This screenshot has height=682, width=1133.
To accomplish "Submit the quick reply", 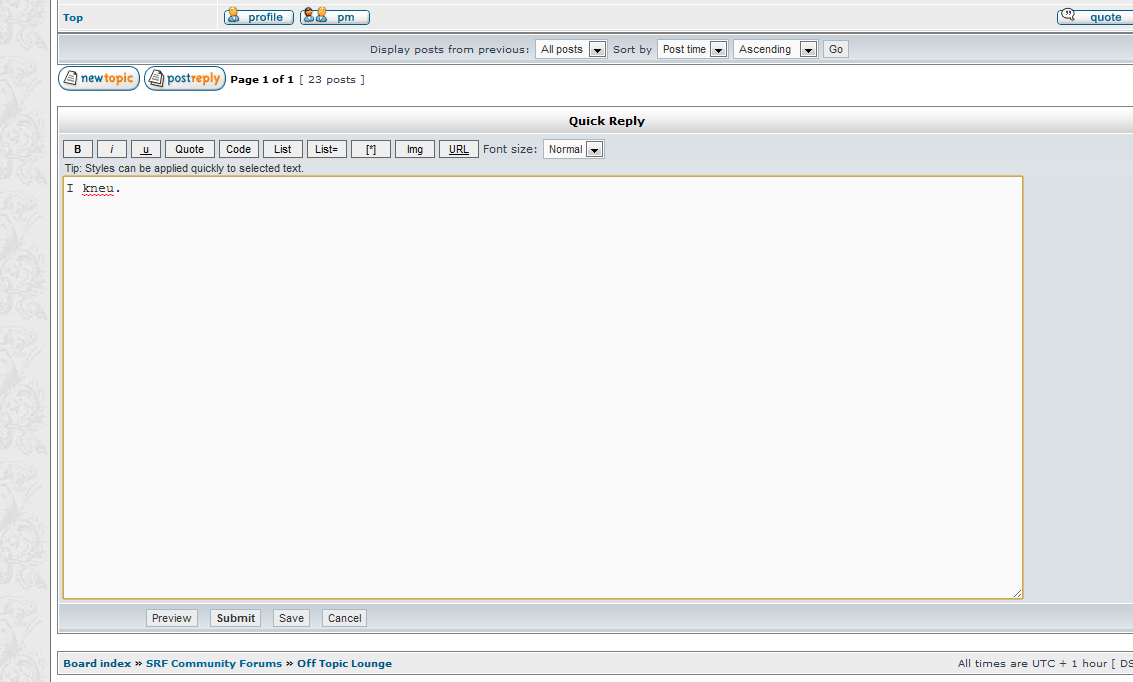I will tap(235, 618).
